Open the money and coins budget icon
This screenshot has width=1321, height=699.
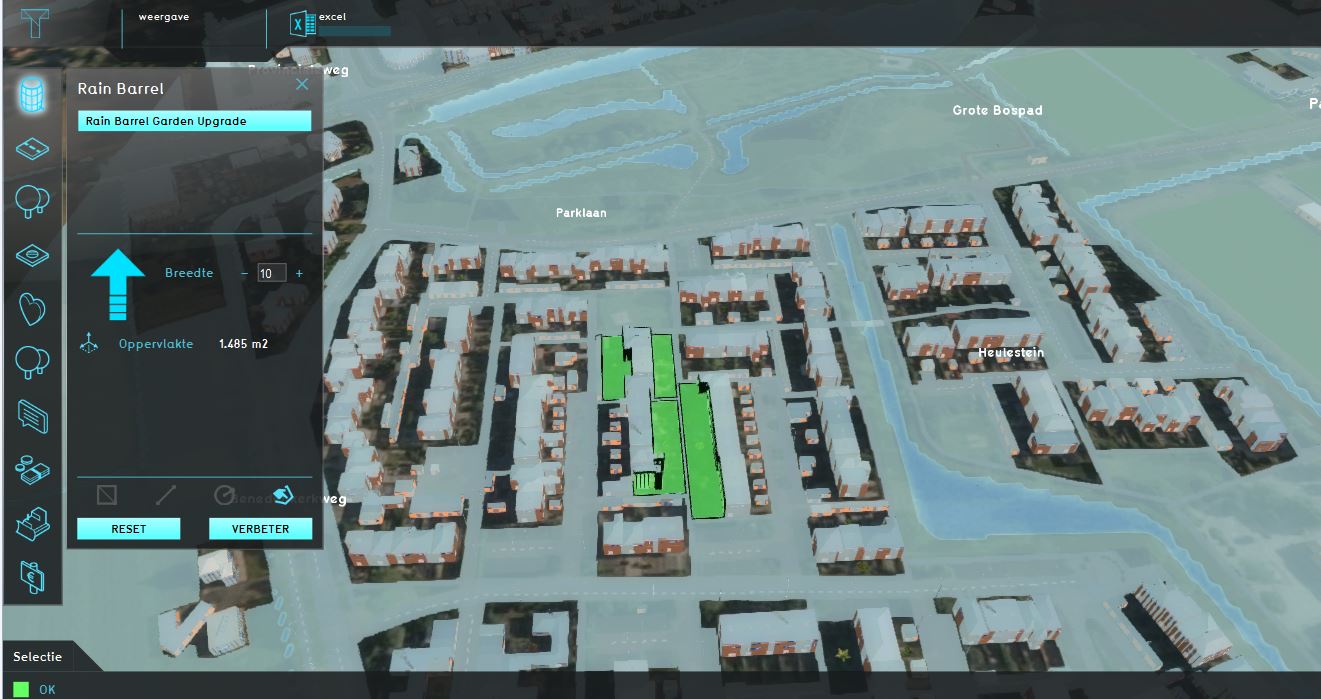click(x=32, y=469)
